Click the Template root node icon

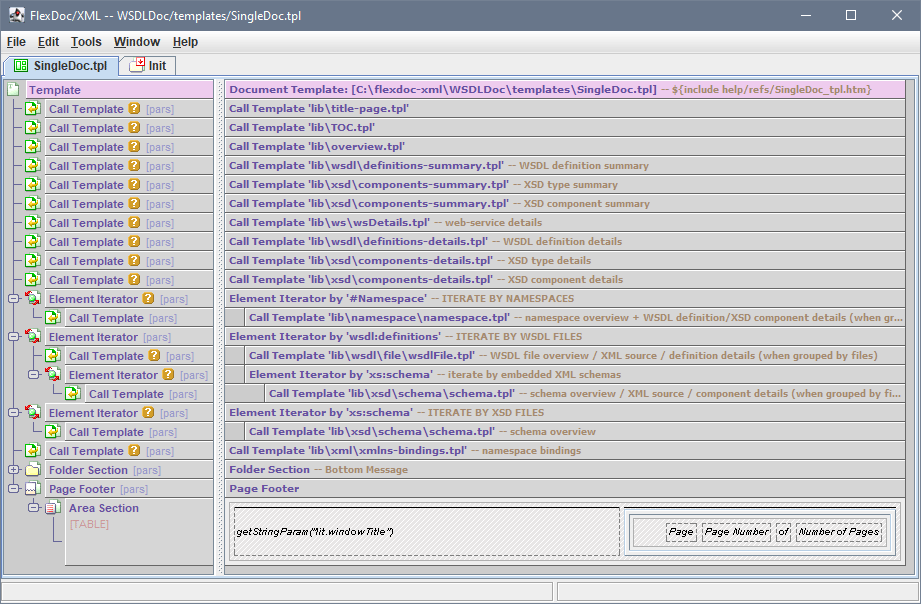(13, 90)
